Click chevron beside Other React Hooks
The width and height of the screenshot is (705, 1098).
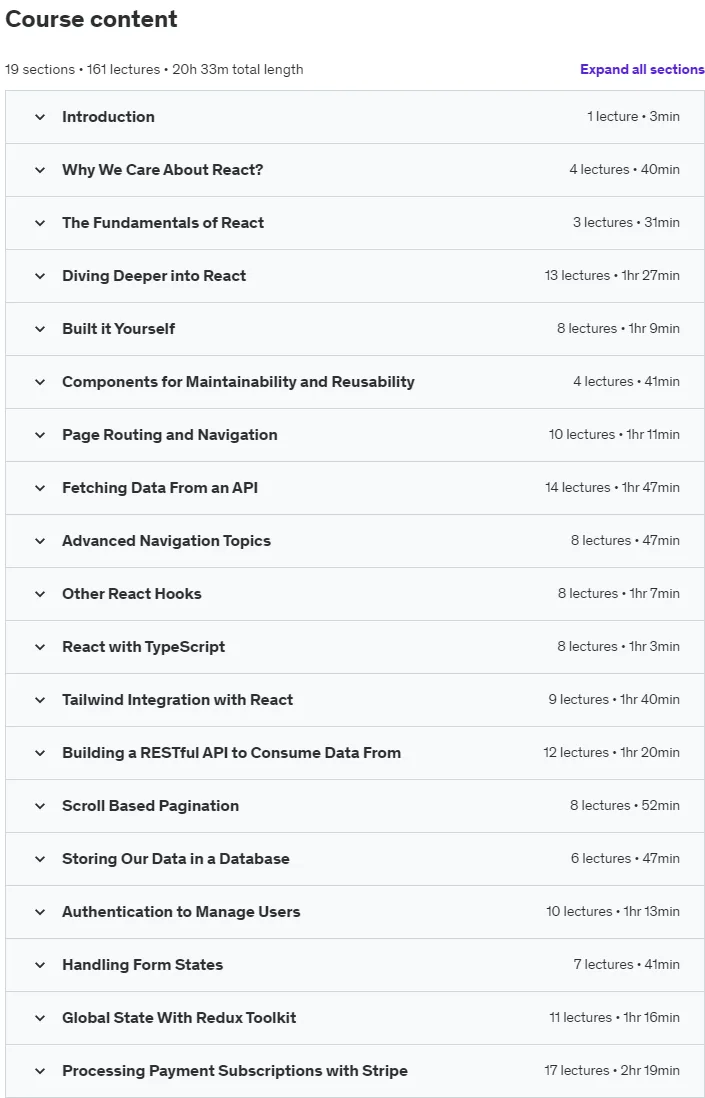[40, 594]
